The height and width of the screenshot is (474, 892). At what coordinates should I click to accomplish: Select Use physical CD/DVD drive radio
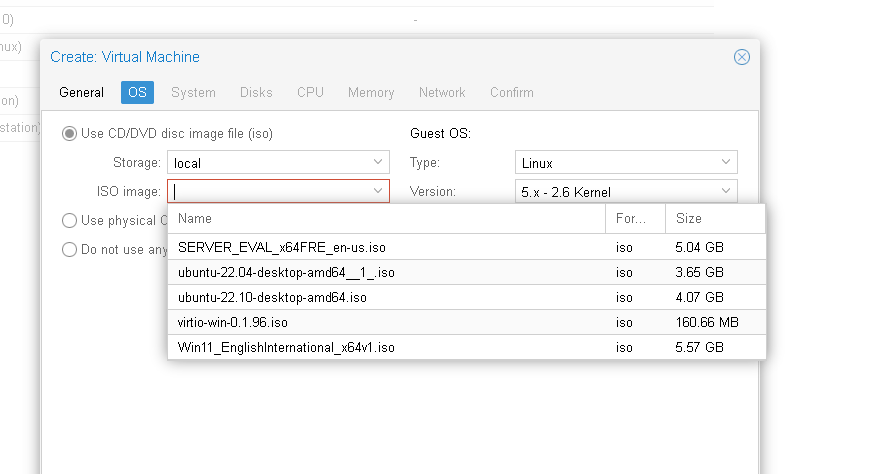point(69,220)
